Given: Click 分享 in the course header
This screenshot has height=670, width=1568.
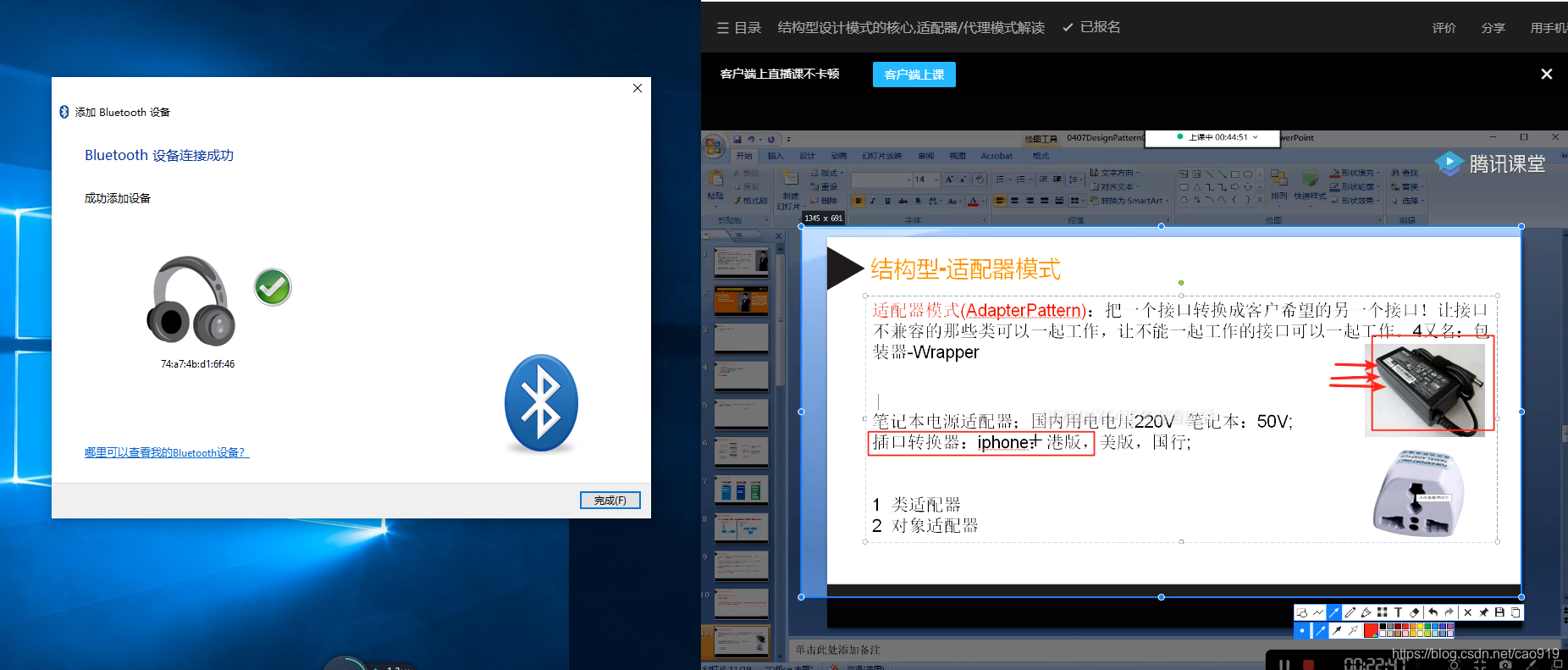Looking at the screenshot, I should [1493, 28].
